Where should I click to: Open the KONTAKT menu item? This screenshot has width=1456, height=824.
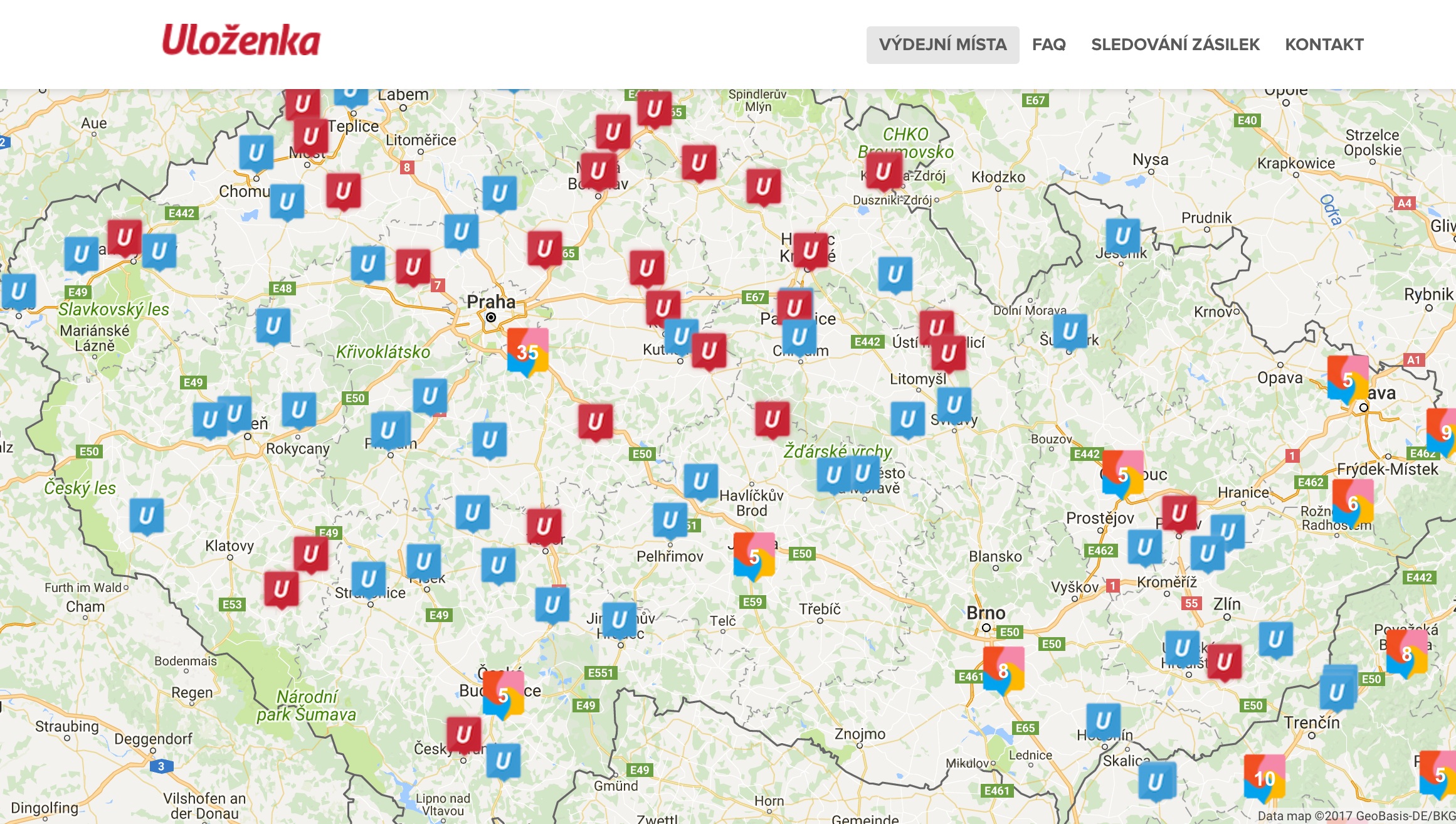(x=1324, y=45)
